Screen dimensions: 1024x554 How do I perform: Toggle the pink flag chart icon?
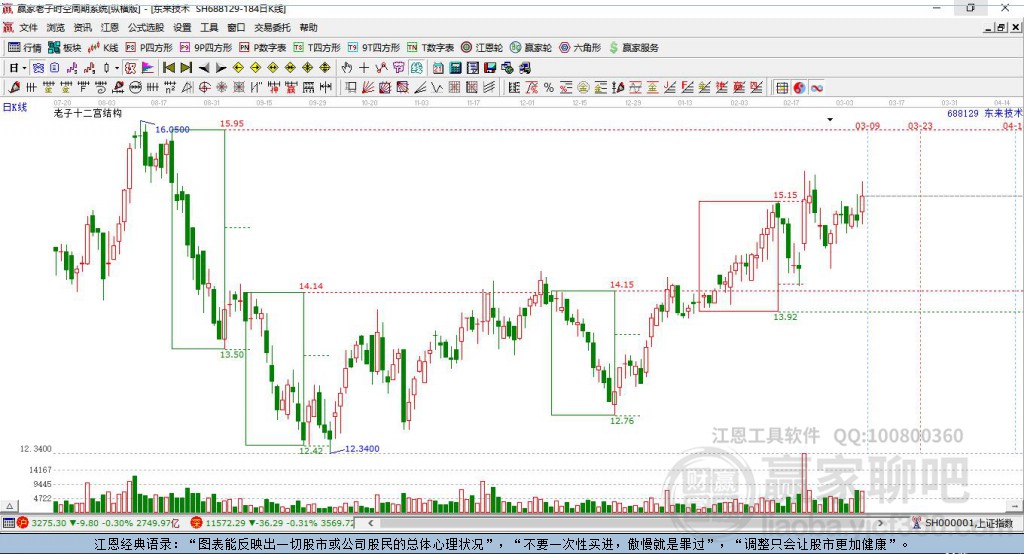click(148, 68)
